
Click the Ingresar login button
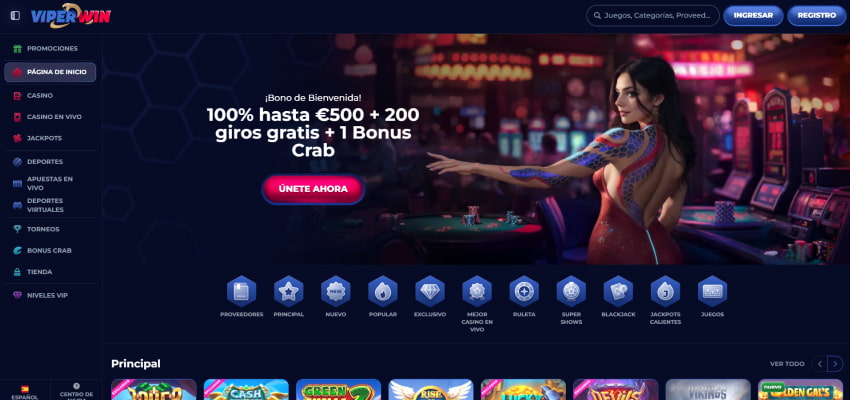(753, 16)
